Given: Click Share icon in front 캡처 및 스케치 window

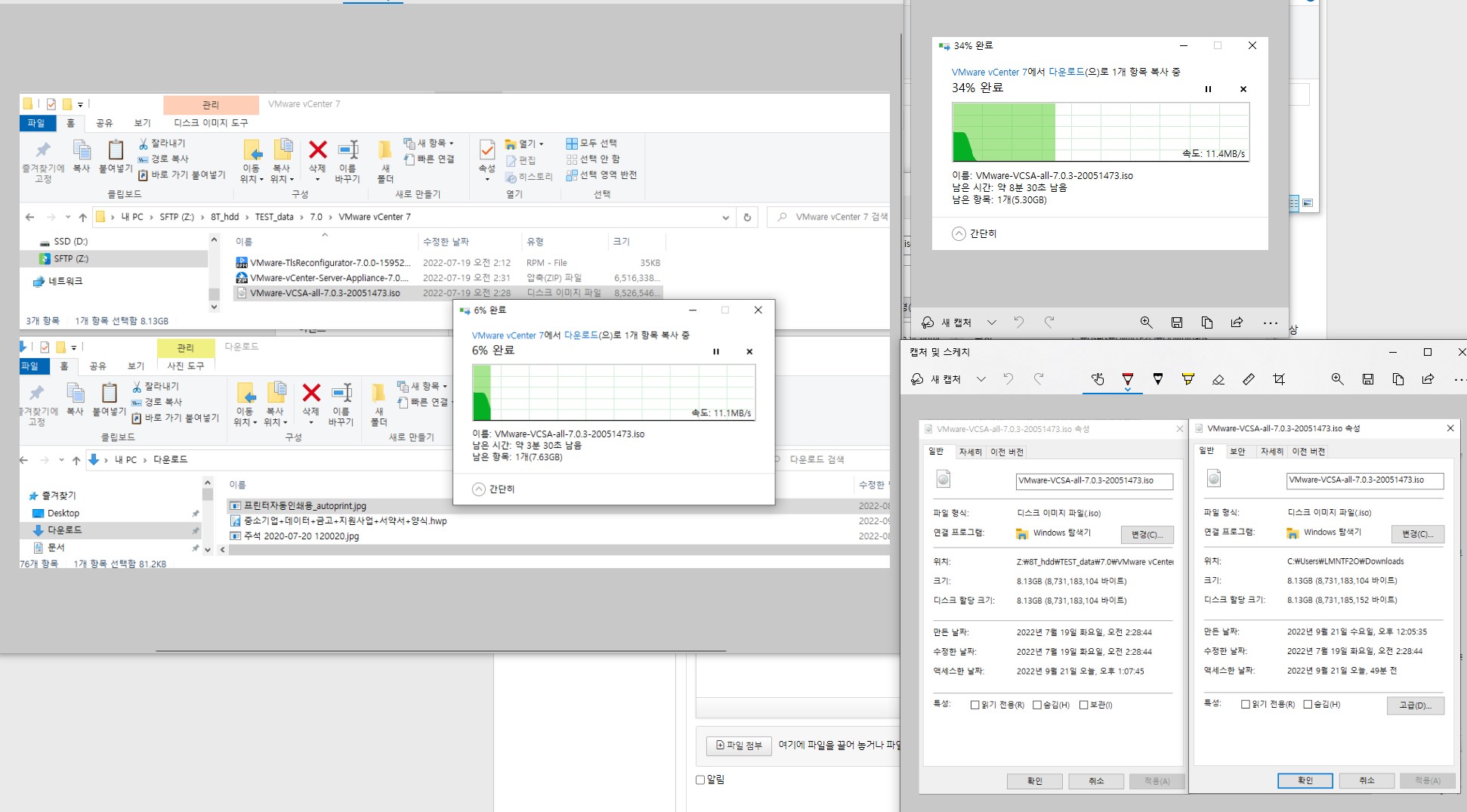Looking at the screenshot, I should pos(1428,379).
